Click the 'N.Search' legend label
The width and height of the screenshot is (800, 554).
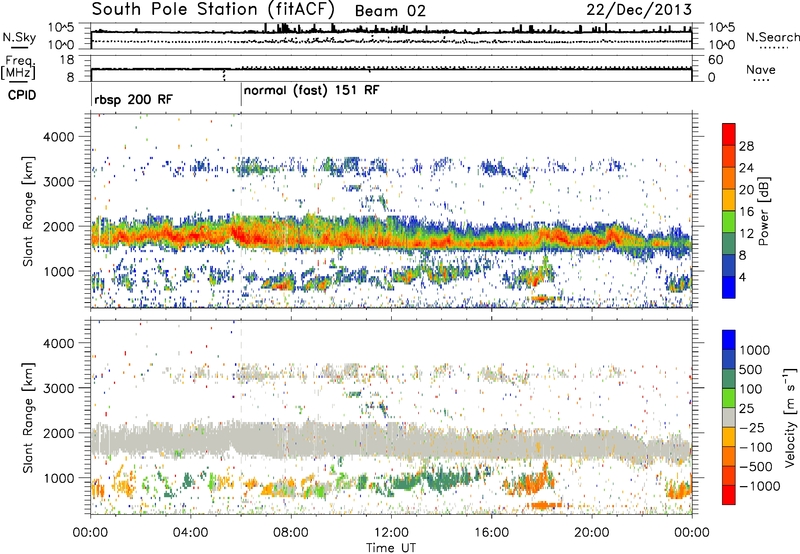772,37
